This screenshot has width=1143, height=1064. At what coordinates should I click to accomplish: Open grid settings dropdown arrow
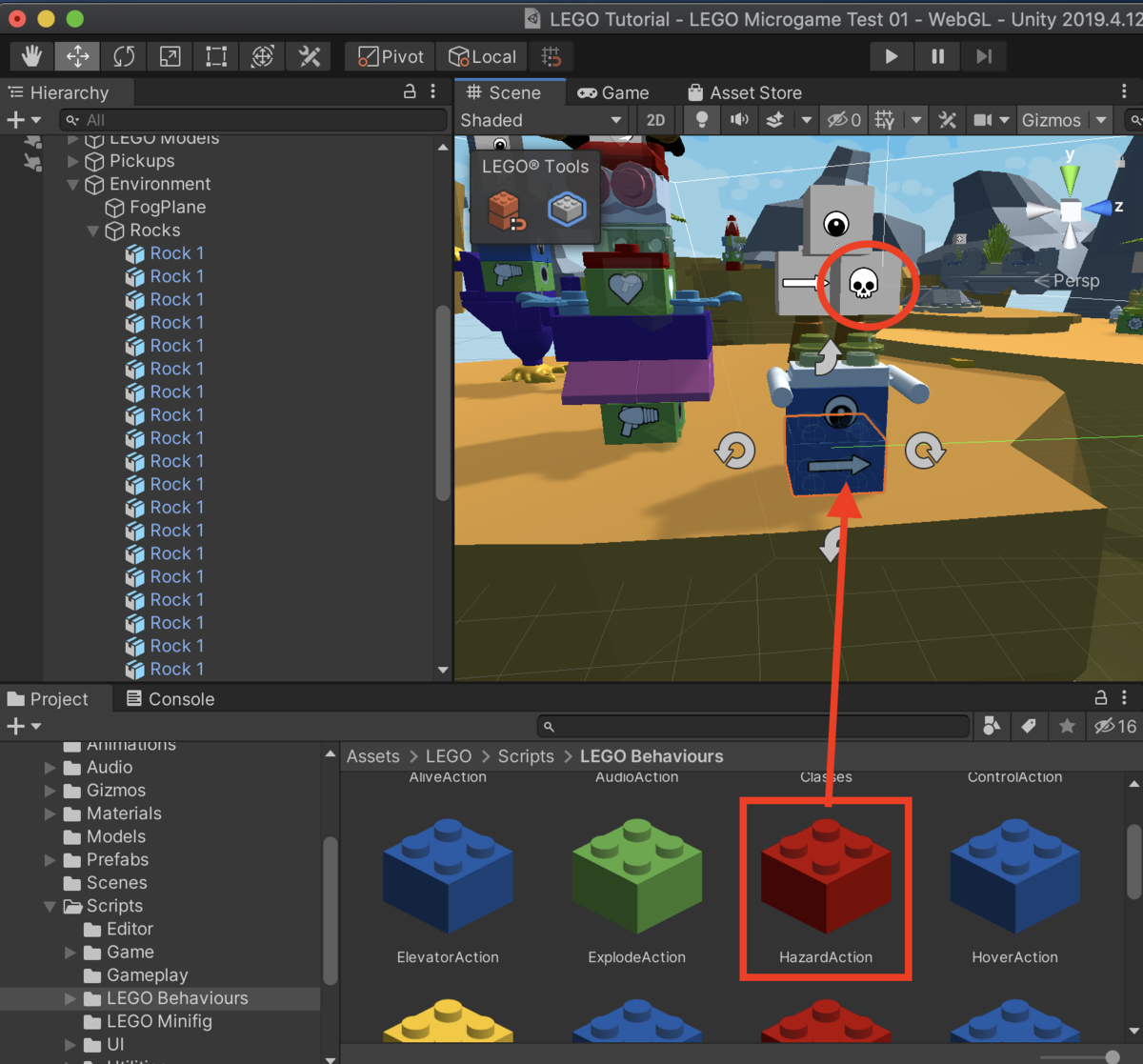pyautogui.click(x=916, y=120)
